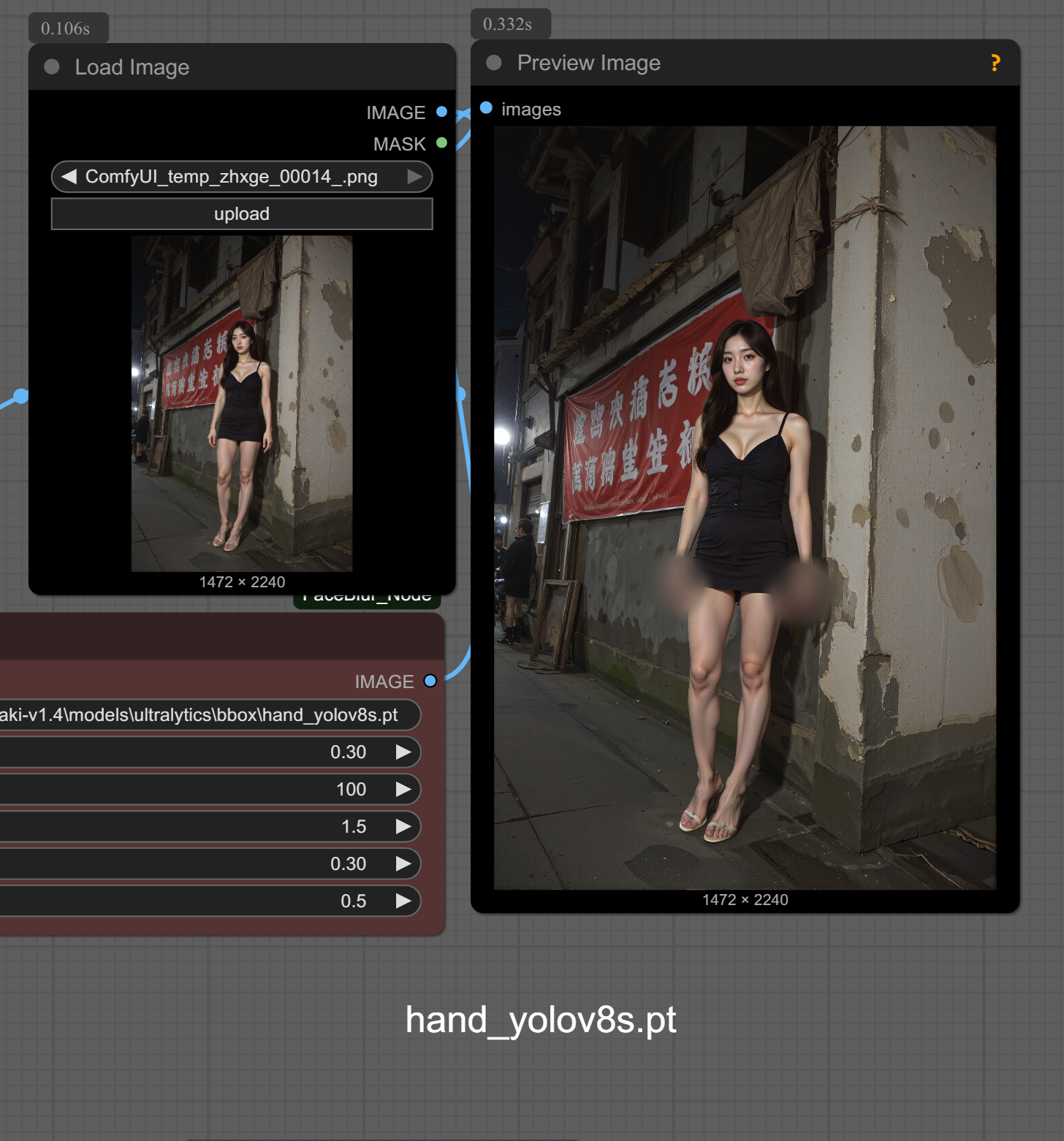Screen dimensions: 1064x1141
Task: Click the Preview Image collapse dot
Action: point(494,63)
